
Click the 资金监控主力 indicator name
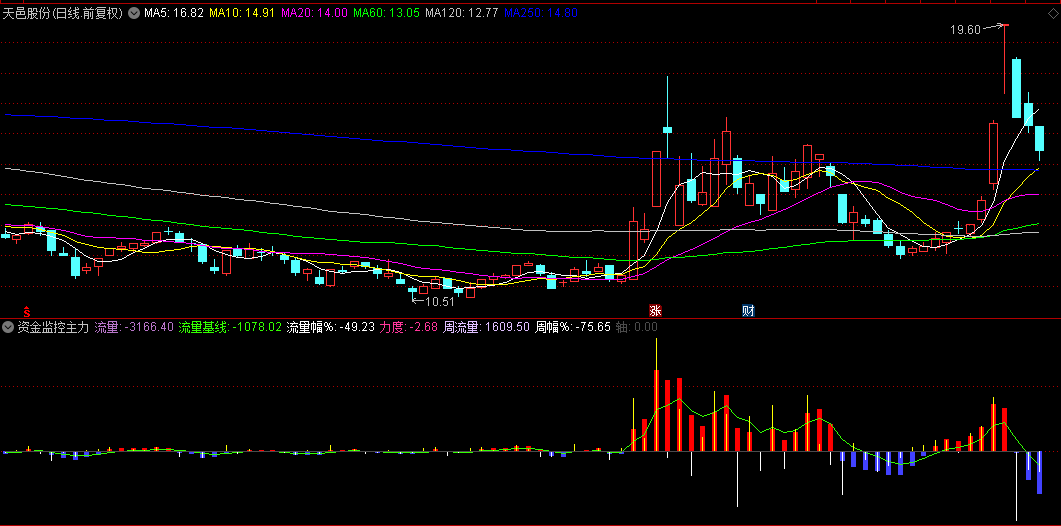53,328
